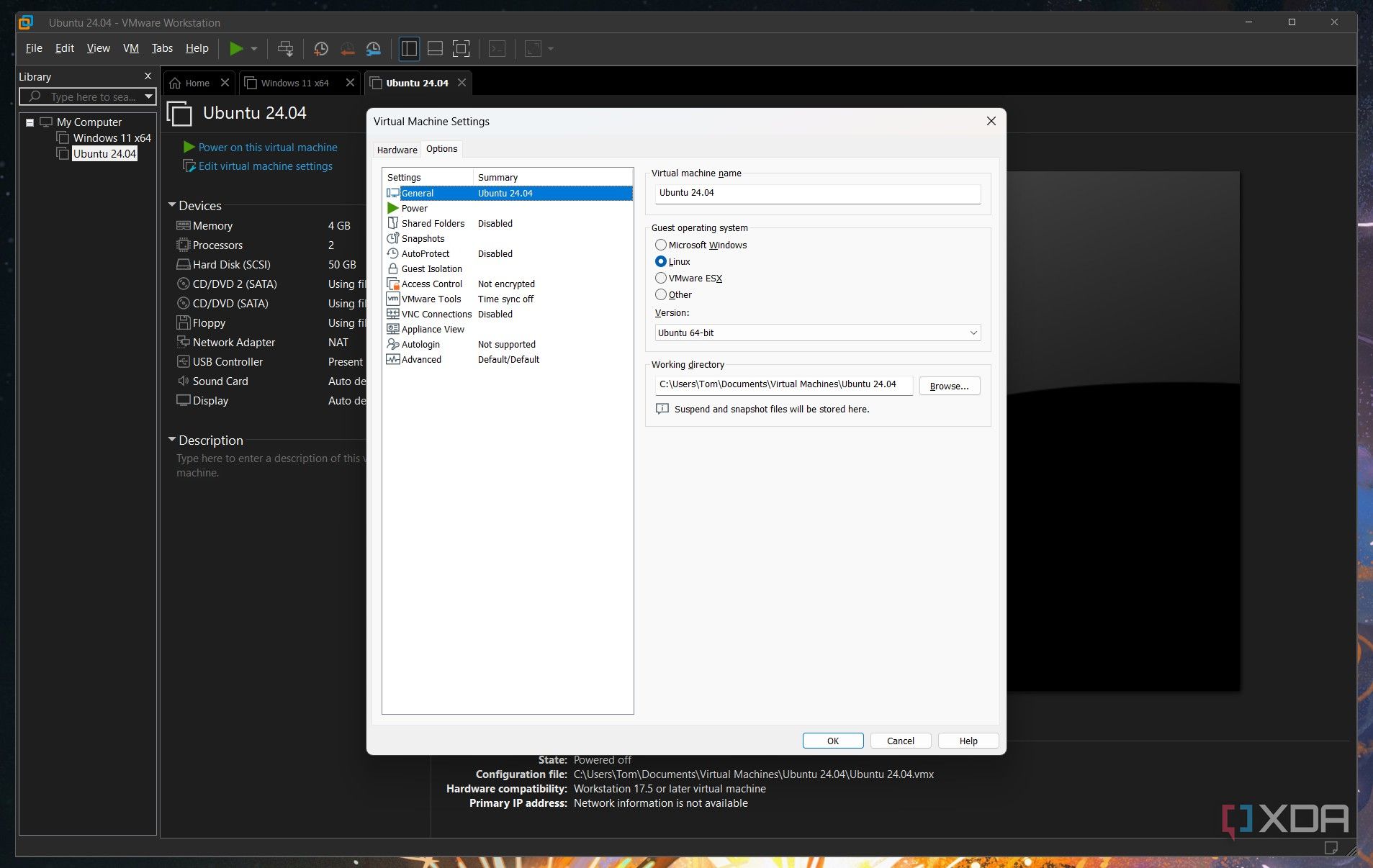Viewport: 1373px width, 868px height.
Task: Select the Snapshots settings row
Action: (508, 238)
